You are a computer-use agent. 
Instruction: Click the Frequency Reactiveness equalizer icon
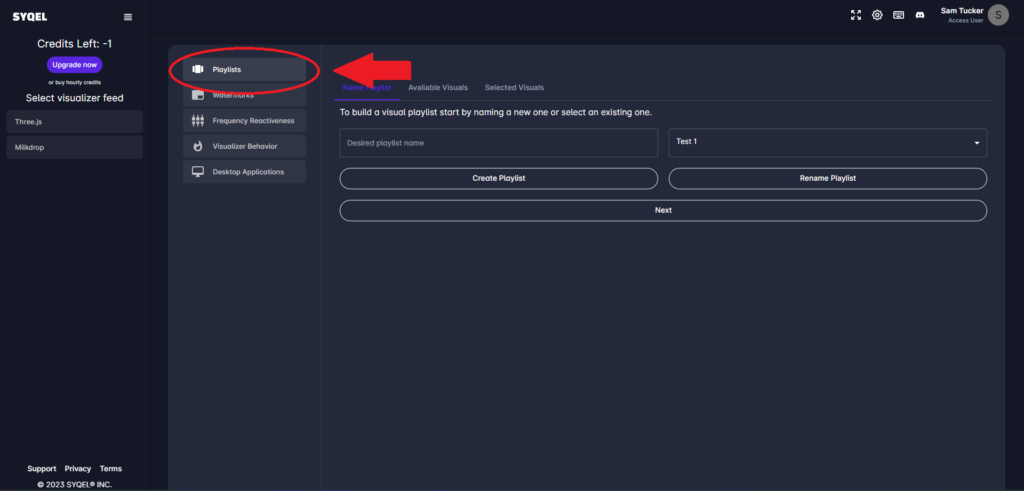(x=197, y=120)
